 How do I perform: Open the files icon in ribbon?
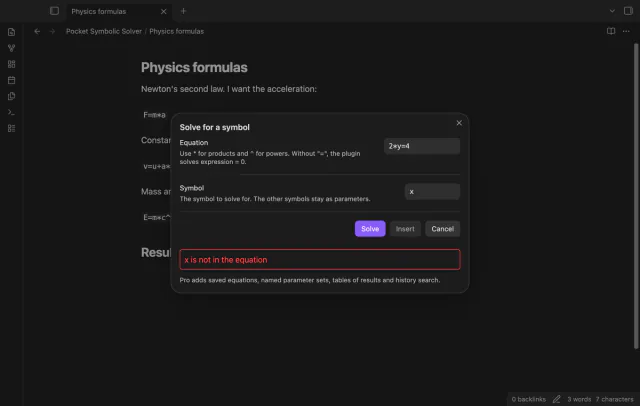click(11, 32)
